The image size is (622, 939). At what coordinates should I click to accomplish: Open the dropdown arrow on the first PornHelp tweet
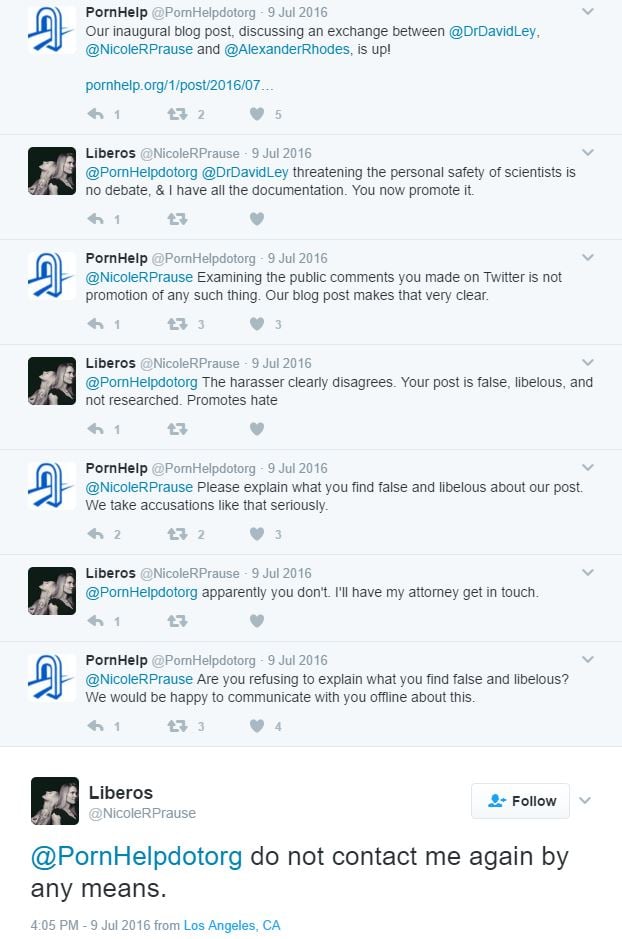click(x=588, y=13)
